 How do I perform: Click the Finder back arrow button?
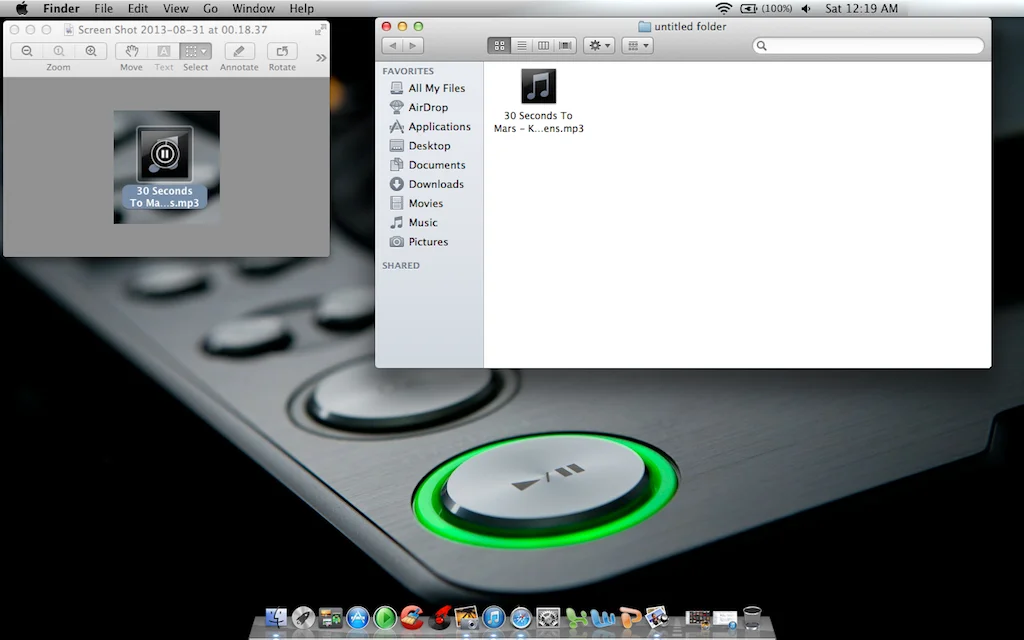(392, 46)
